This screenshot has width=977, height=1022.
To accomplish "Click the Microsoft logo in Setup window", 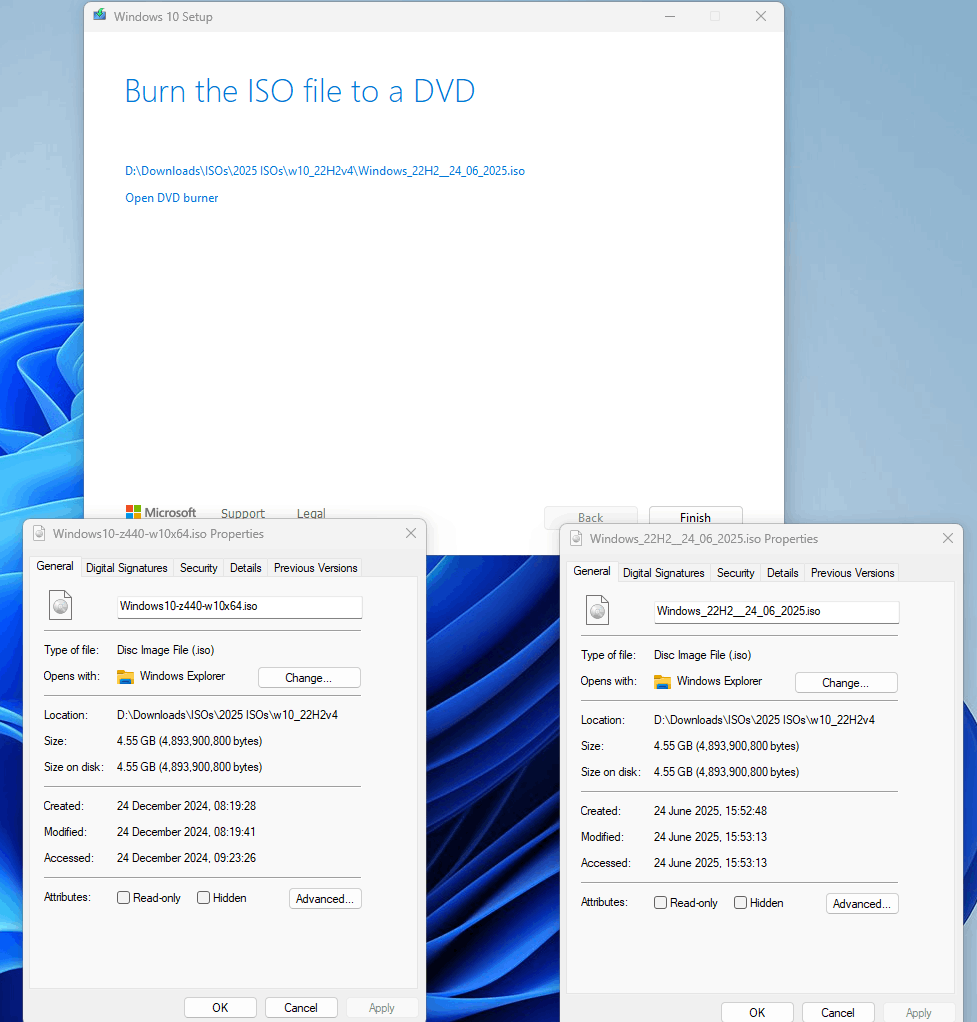I will click(161, 512).
